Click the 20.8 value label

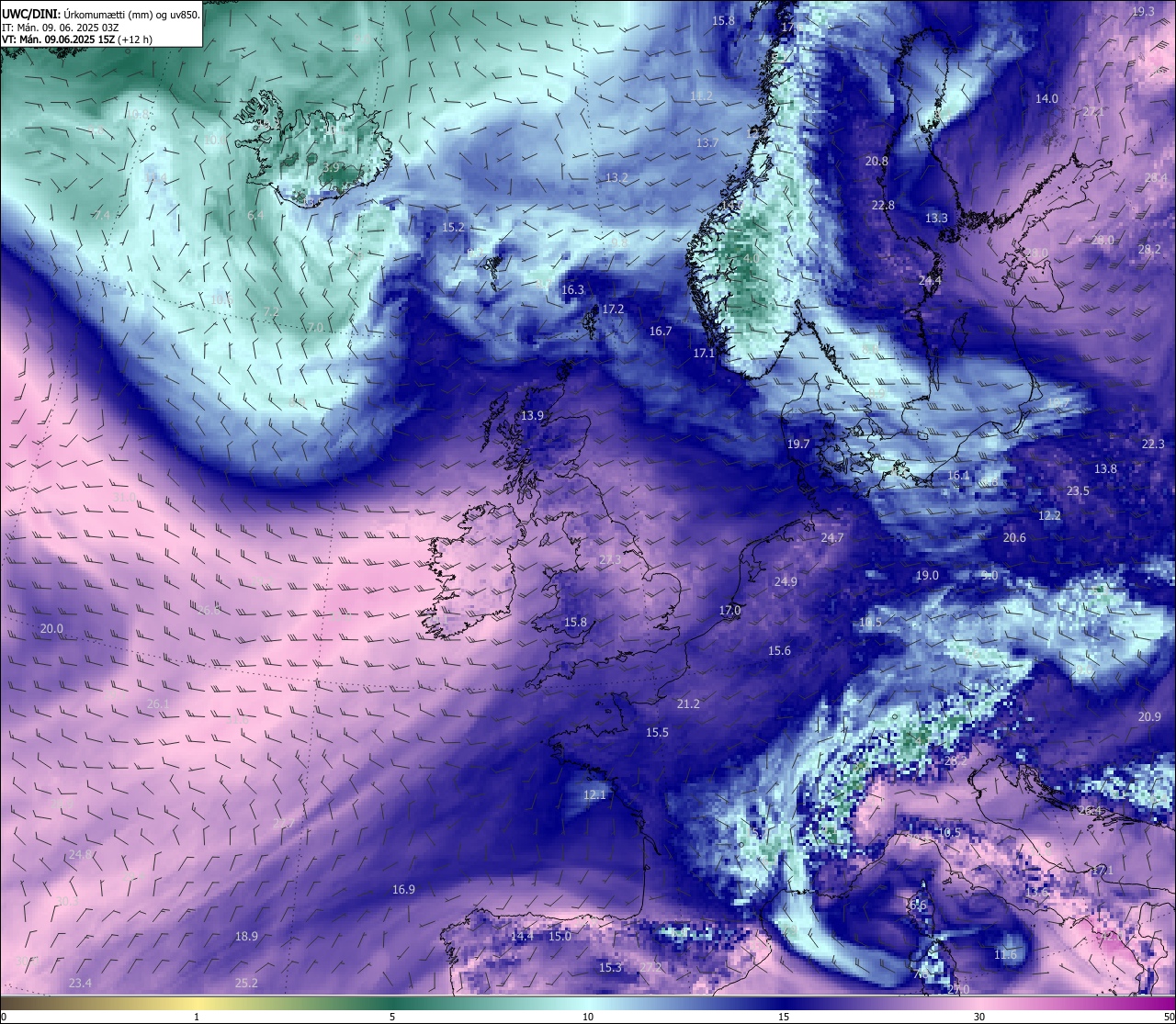(876, 162)
